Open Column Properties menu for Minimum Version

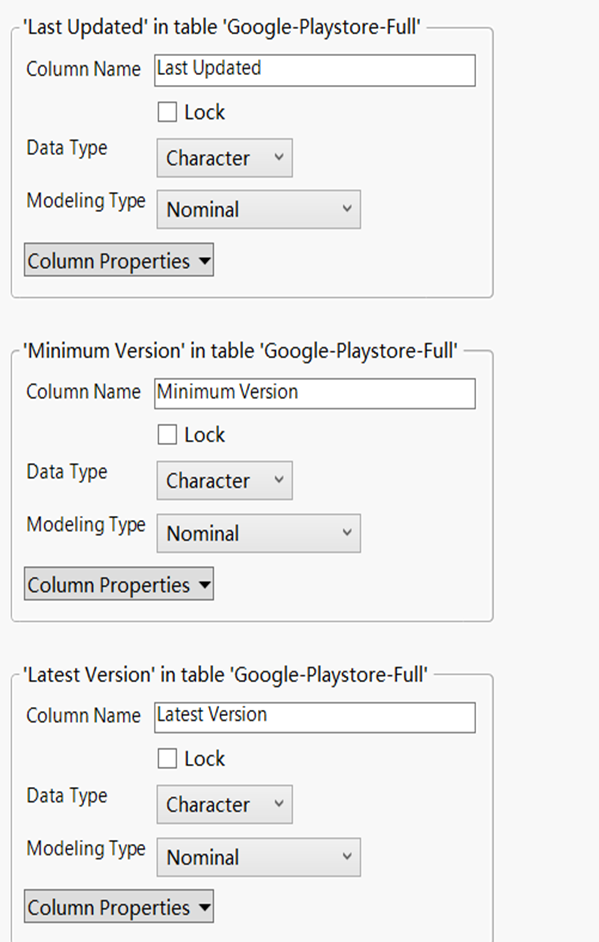pos(119,584)
